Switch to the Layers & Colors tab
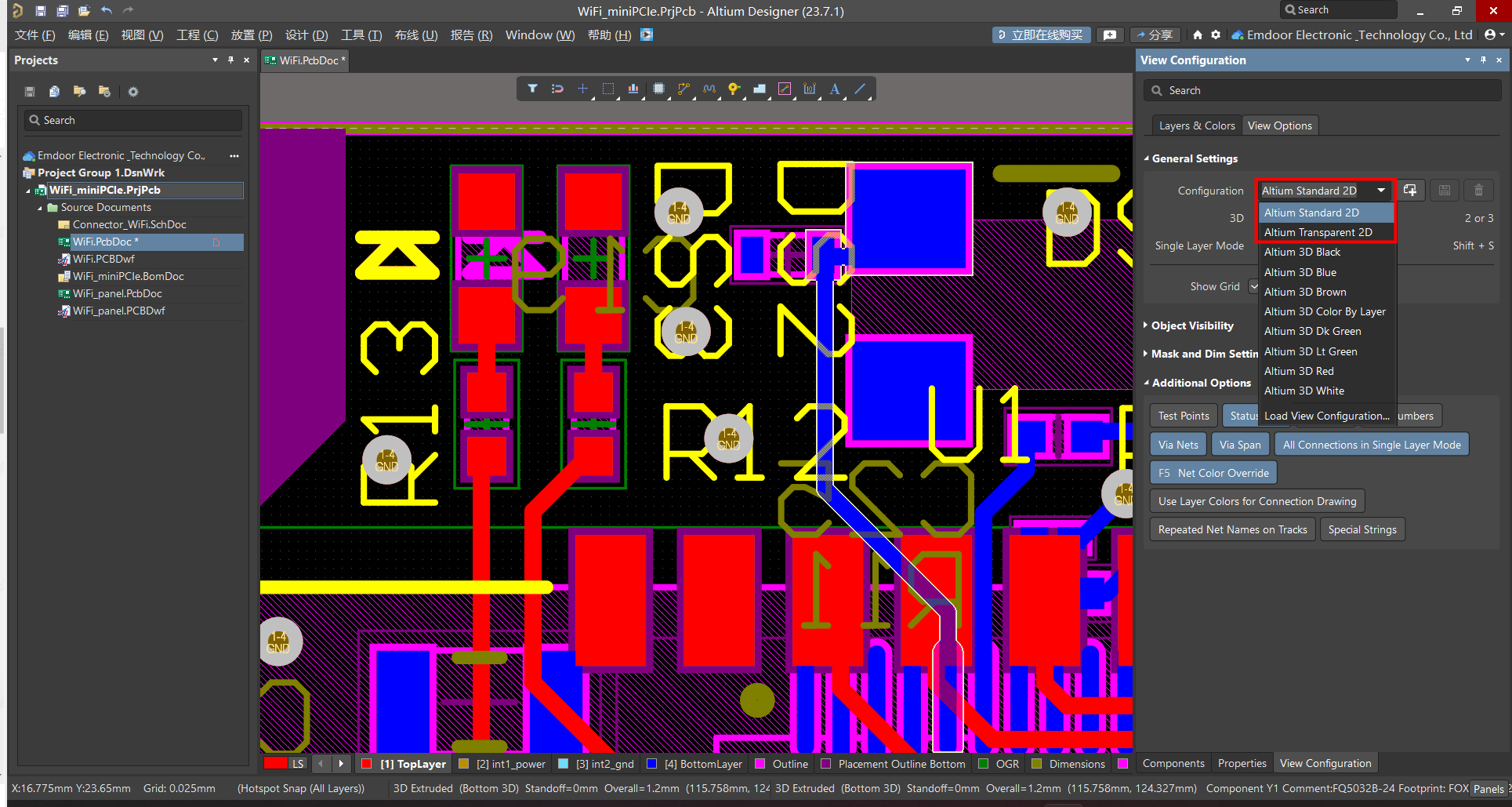The width and height of the screenshot is (1512, 807). (x=1196, y=125)
